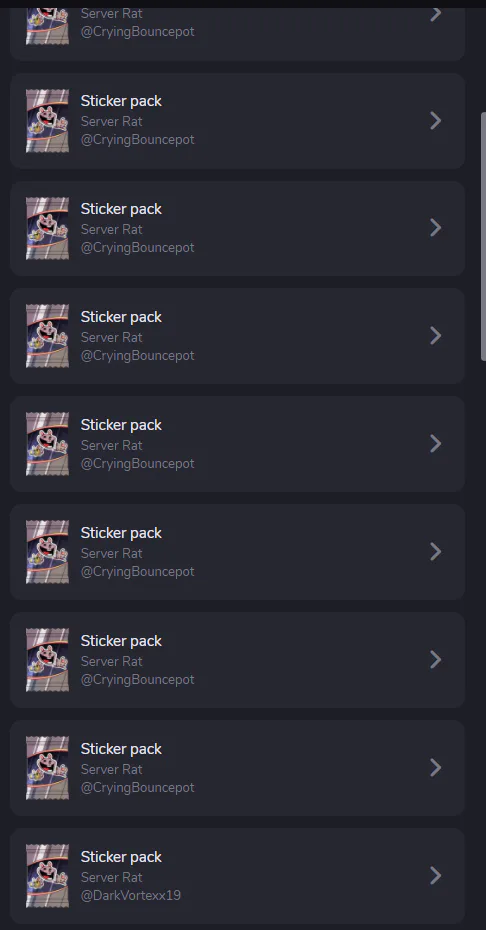Click the Server Rat label in the @DarkVortexx19 entry

tap(112, 877)
